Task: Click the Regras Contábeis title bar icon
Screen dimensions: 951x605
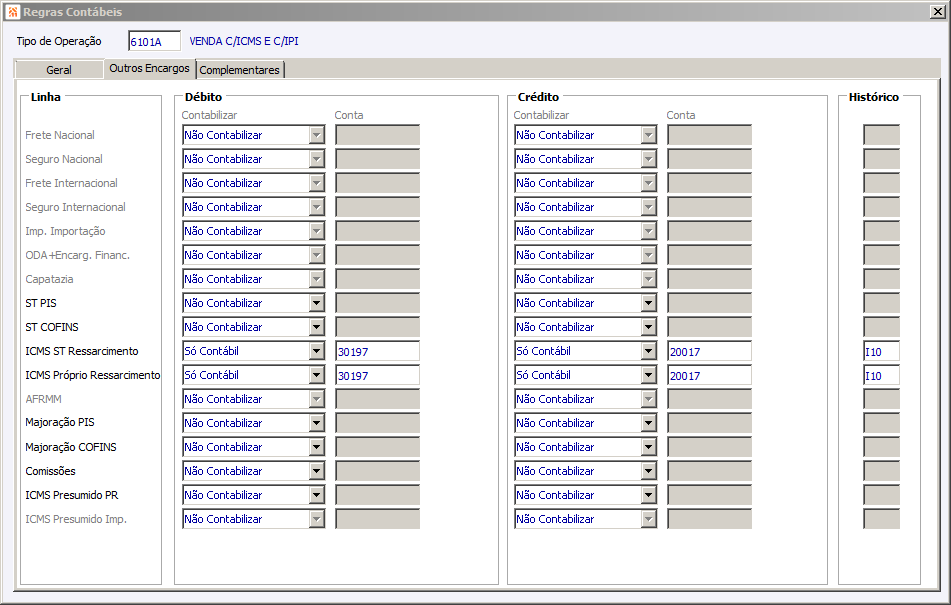Action: point(13,12)
